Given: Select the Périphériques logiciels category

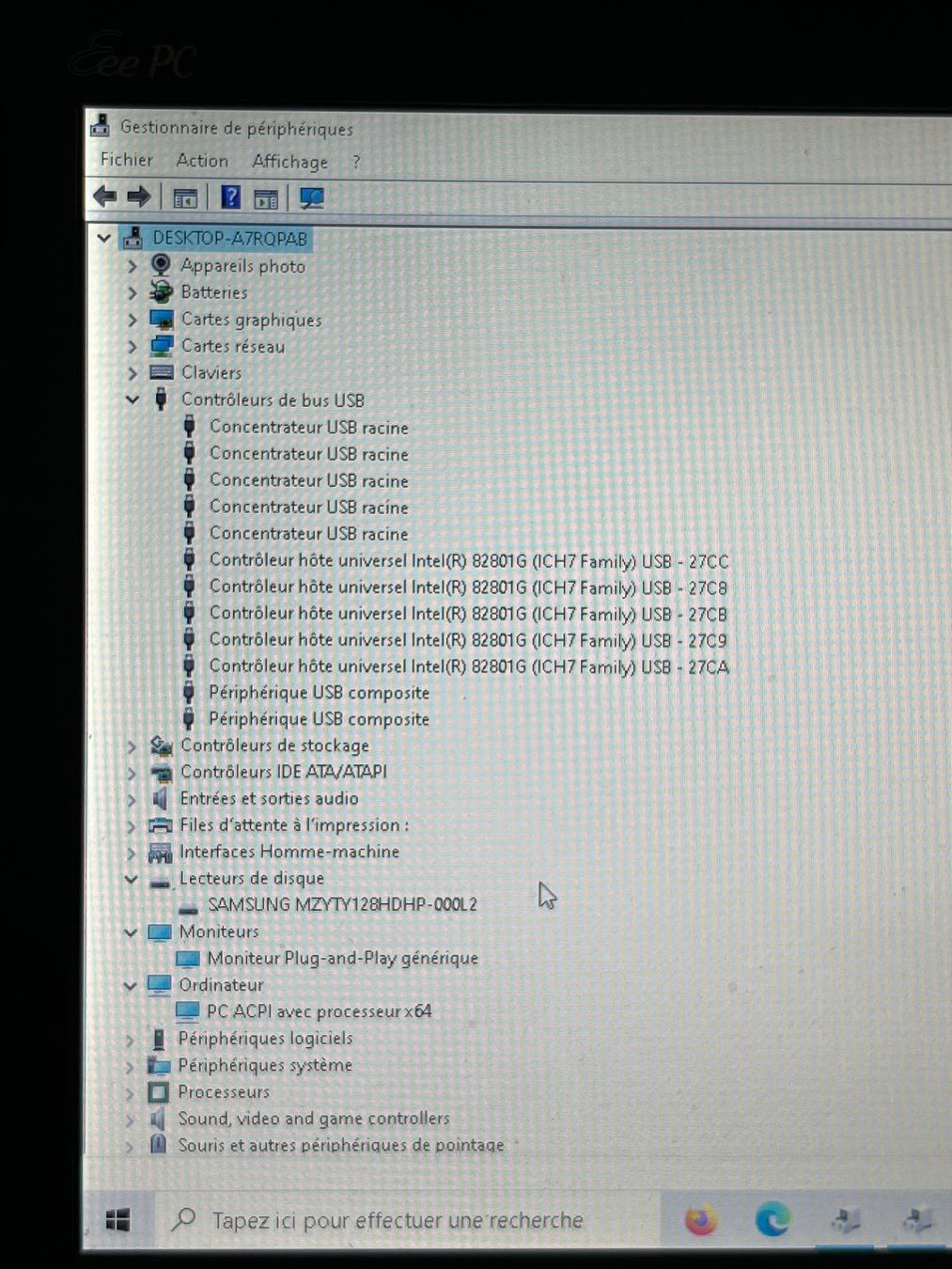Looking at the screenshot, I should pos(266,1039).
